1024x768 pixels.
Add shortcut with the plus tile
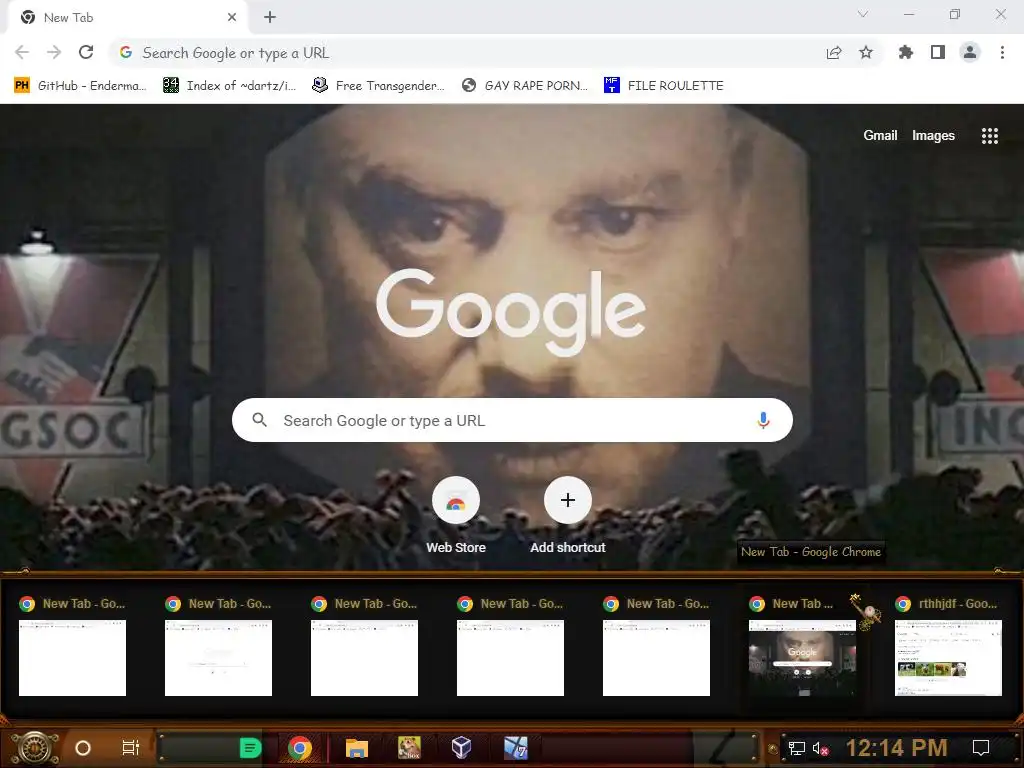[x=568, y=516]
